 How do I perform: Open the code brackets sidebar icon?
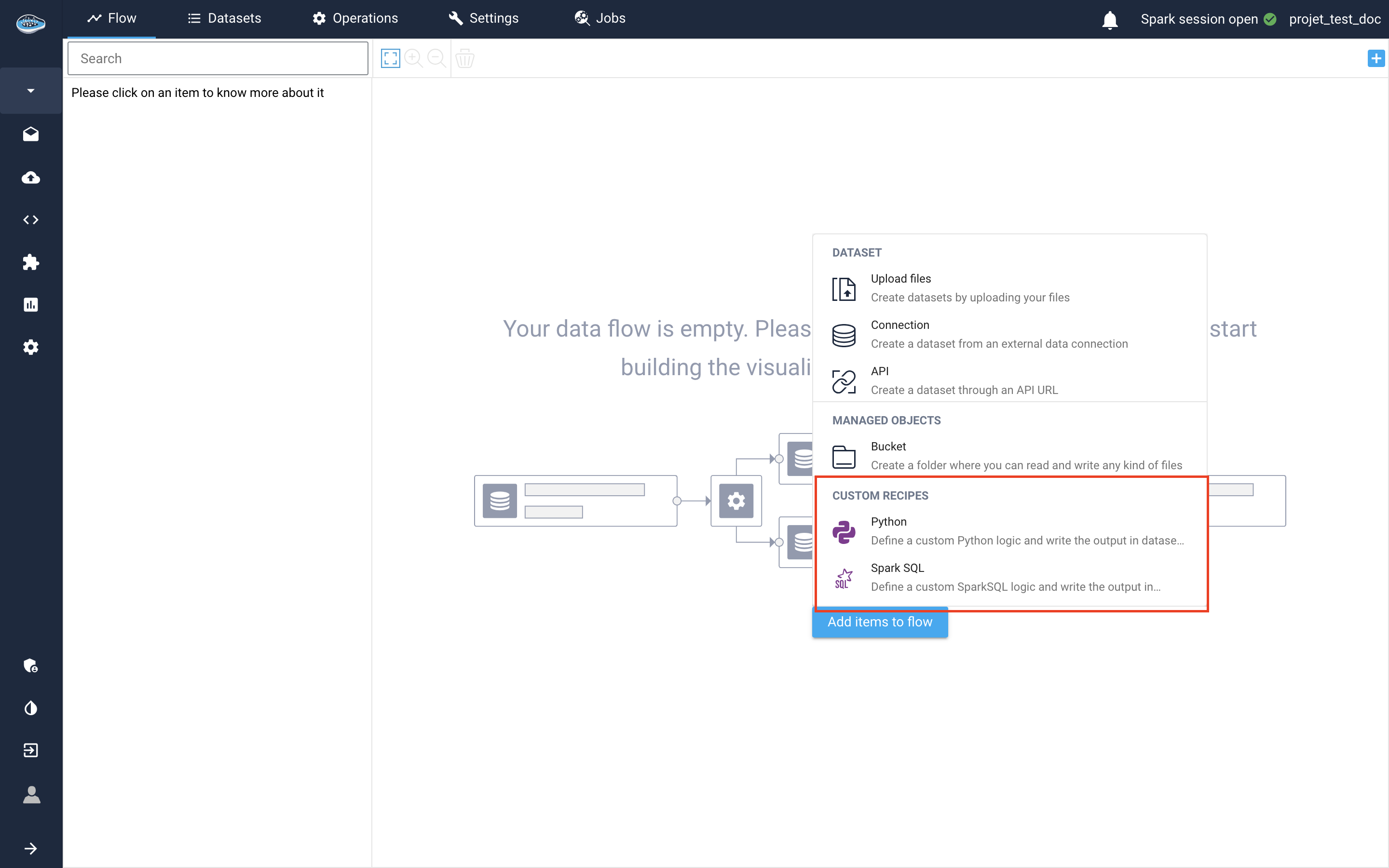pyautogui.click(x=31, y=220)
